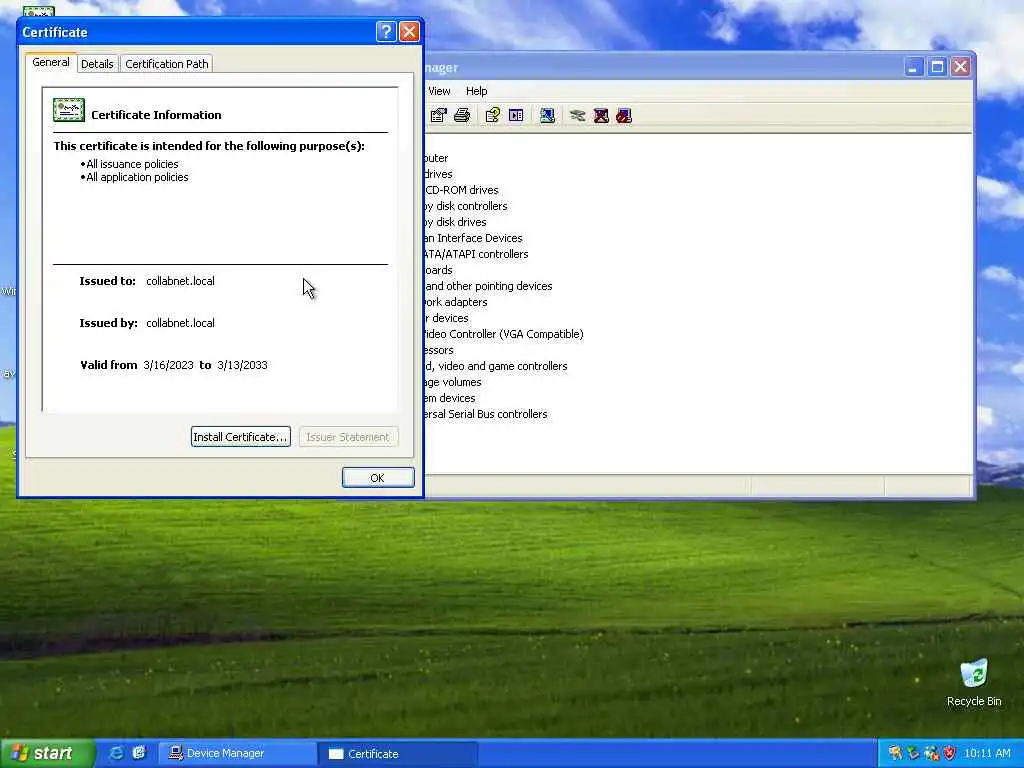Close the Device Manager window
The image size is (1024, 768).
click(x=961, y=67)
